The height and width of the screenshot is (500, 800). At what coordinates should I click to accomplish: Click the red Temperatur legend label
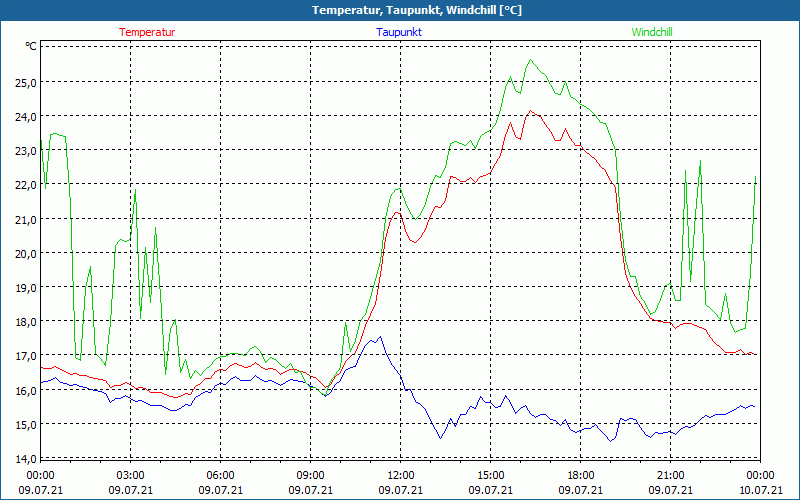(147, 32)
